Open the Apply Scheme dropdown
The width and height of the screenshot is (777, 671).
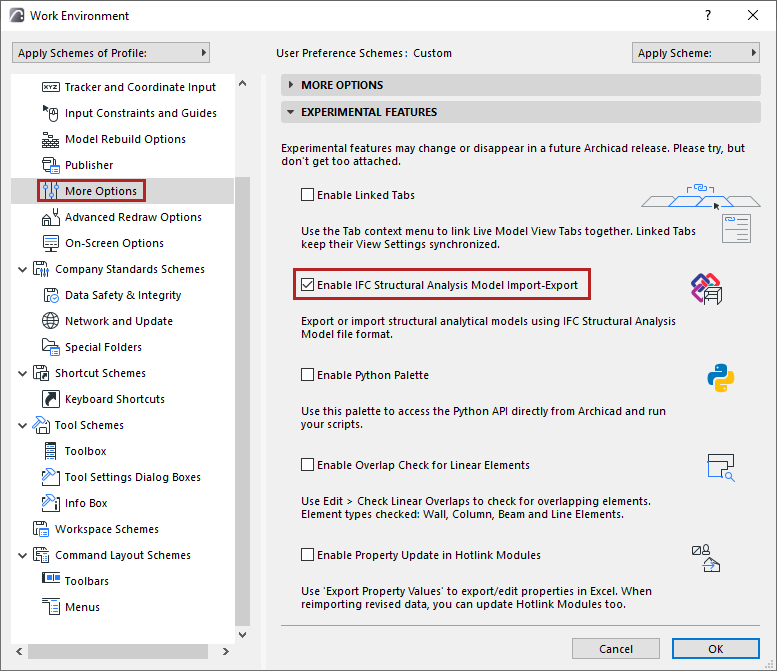click(696, 53)
